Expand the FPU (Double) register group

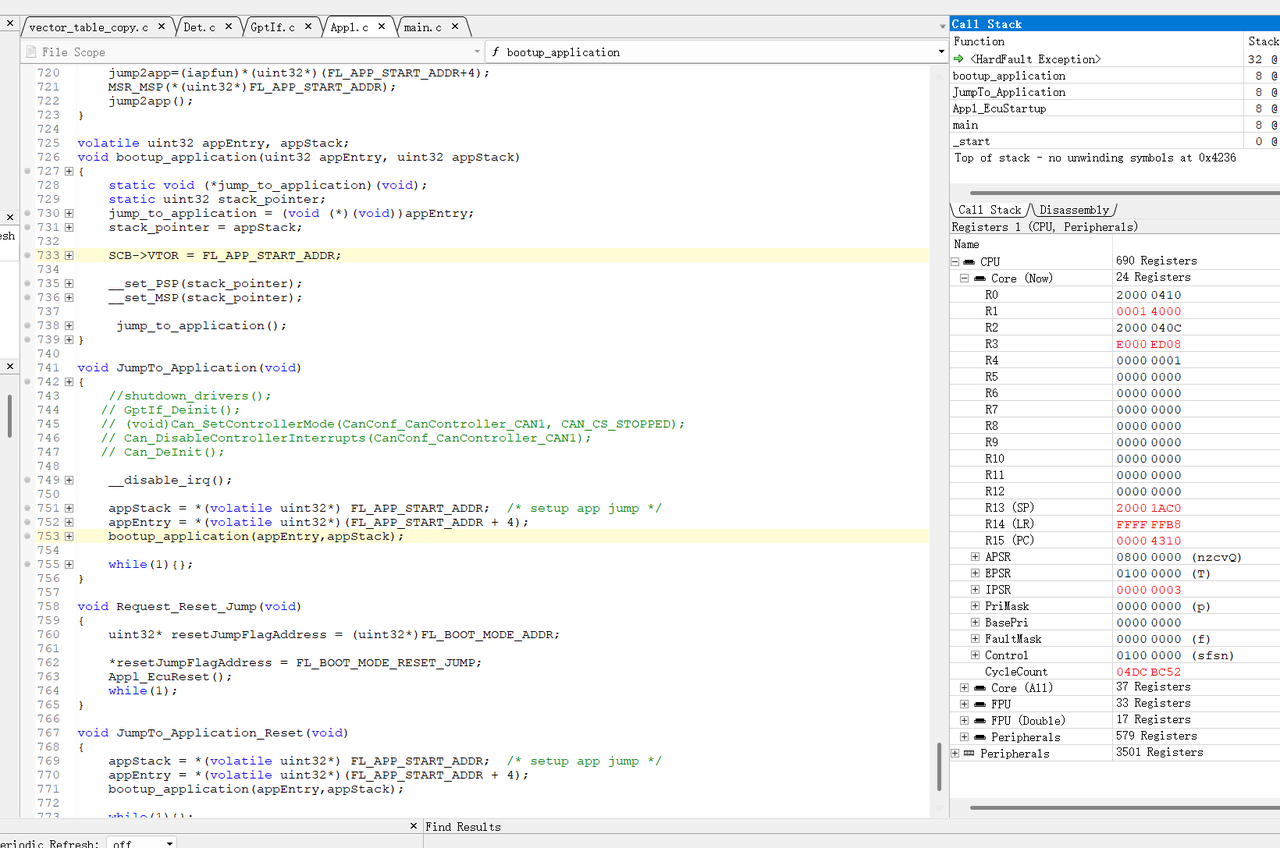(x=965, y=720)
